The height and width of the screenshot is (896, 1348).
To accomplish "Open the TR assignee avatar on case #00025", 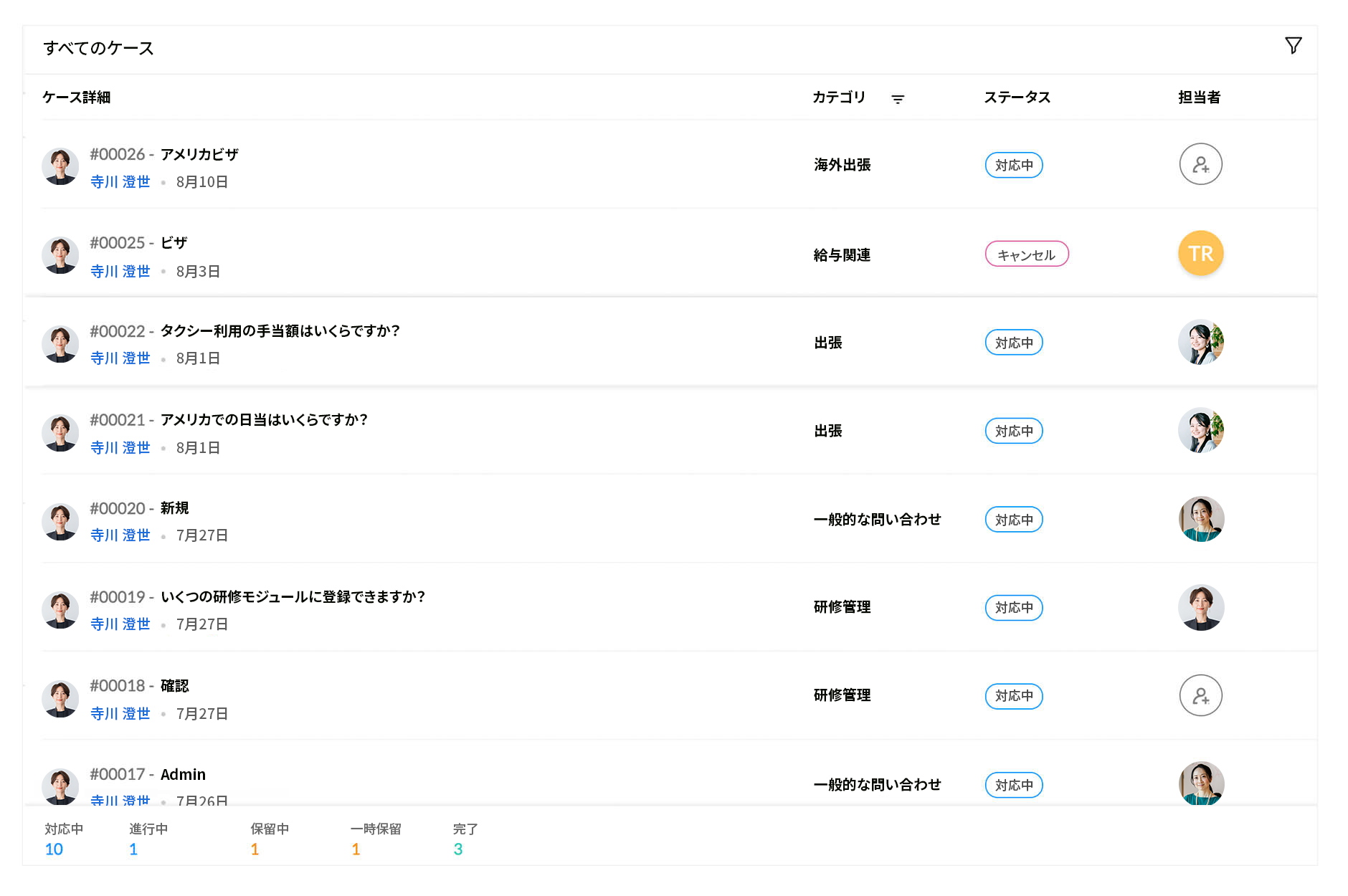I will [x=1200, y=253].
